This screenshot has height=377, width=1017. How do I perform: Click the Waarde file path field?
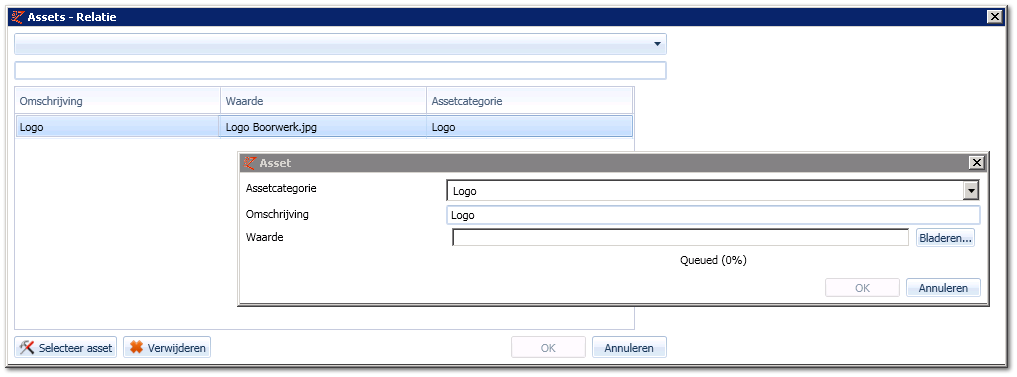[x=680, y=238]
